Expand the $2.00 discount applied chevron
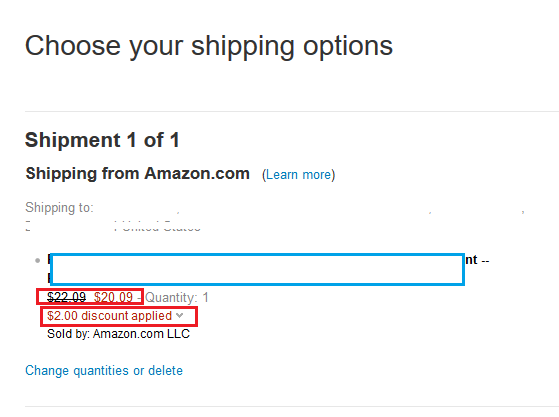The width and height of the screenshot is (559, 417). tap(180, 315)
